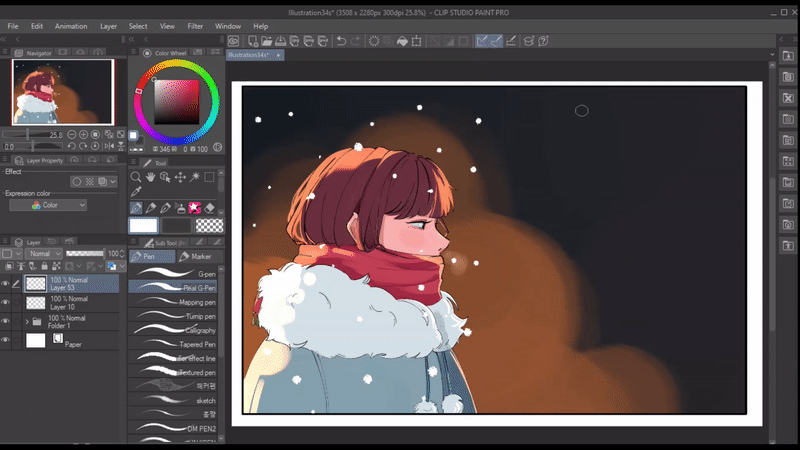The height and width of the screenshot is (450, 800).
Task: Toggle Snap to Ruler in command bar
Action: coord(482,41)
